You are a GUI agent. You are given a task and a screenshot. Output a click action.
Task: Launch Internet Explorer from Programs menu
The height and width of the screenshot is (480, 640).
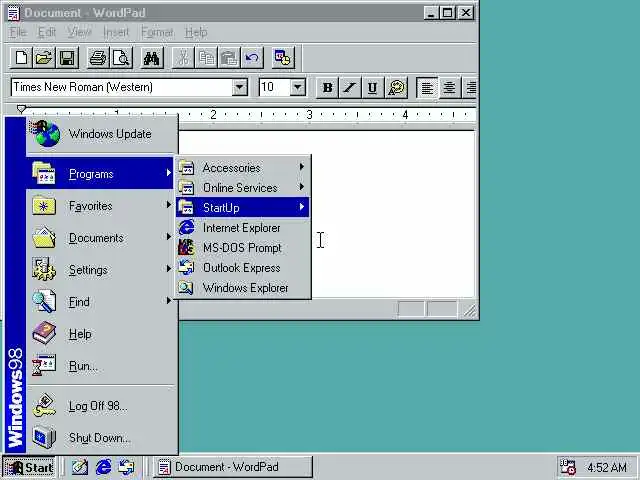click(x=242, y=227)
